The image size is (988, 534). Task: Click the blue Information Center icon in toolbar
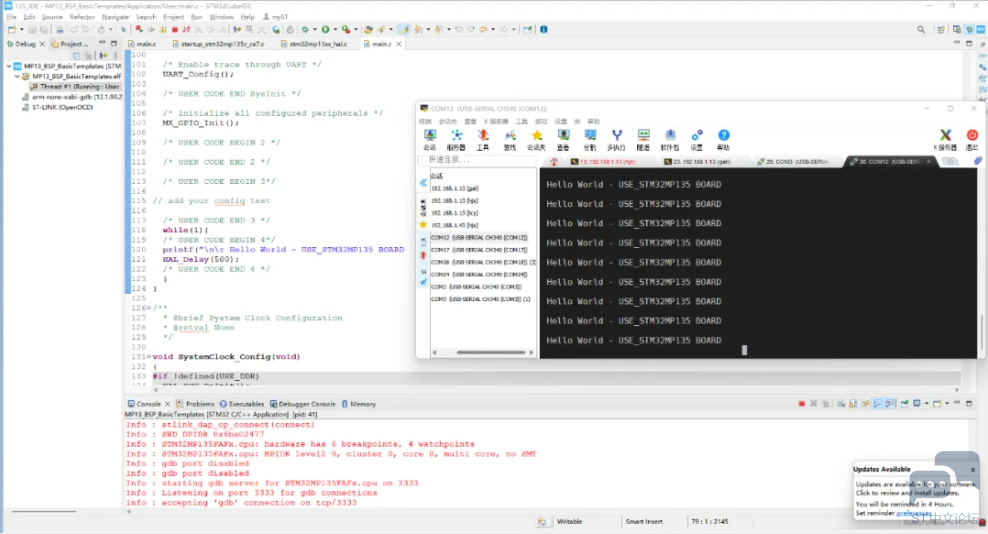[543, 29]
